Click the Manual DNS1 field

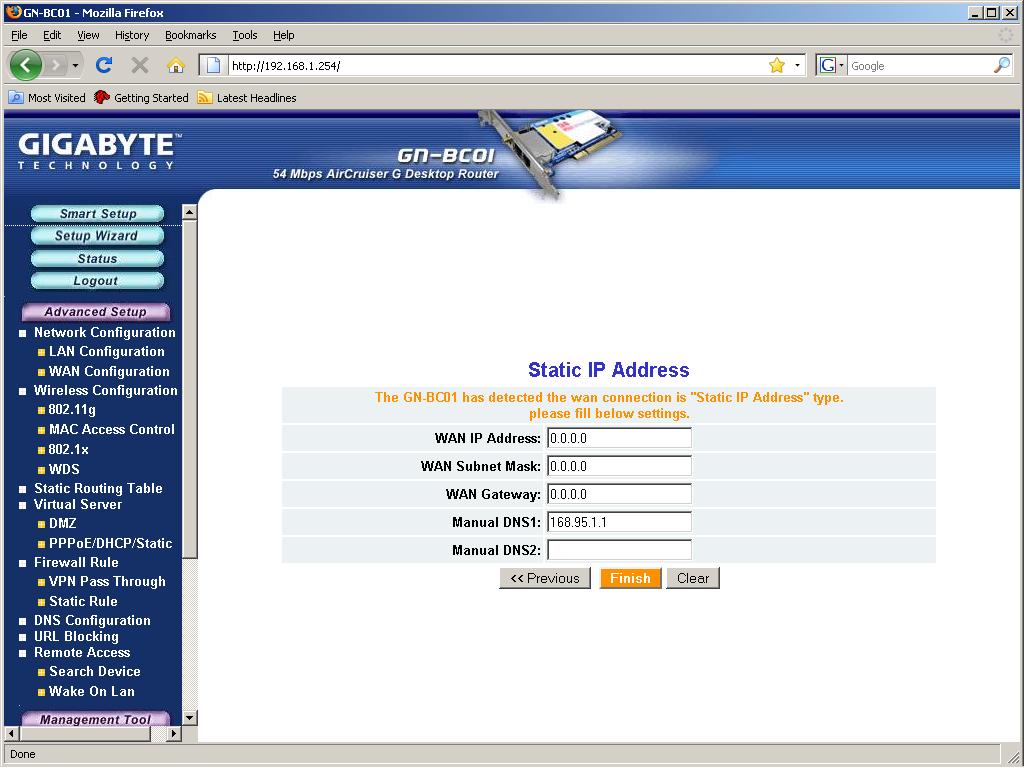[619, 522]
